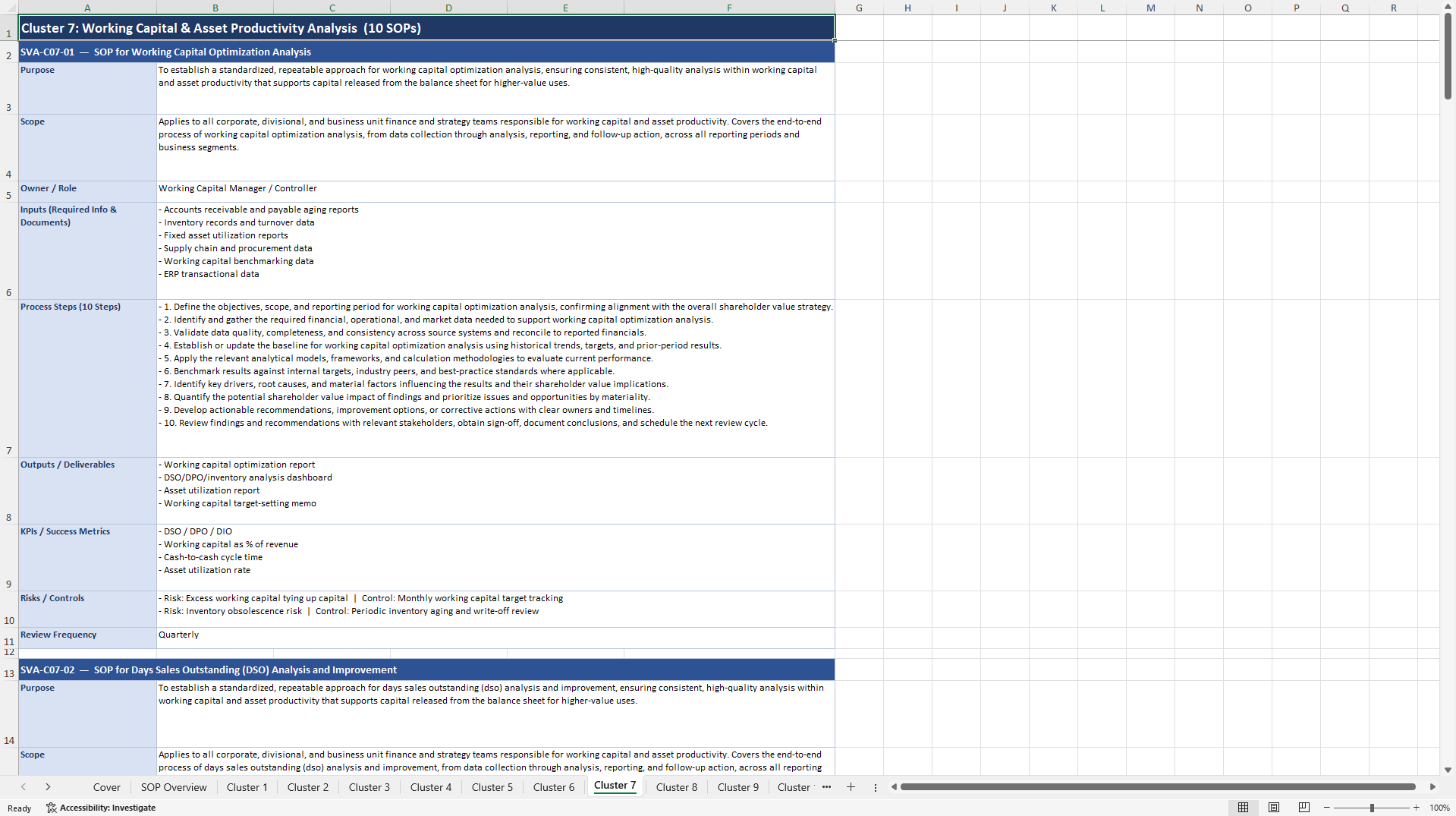Click the Review Frequency label cell
This screenshot has height=816, width=1456.
click(x=87, y=638)
